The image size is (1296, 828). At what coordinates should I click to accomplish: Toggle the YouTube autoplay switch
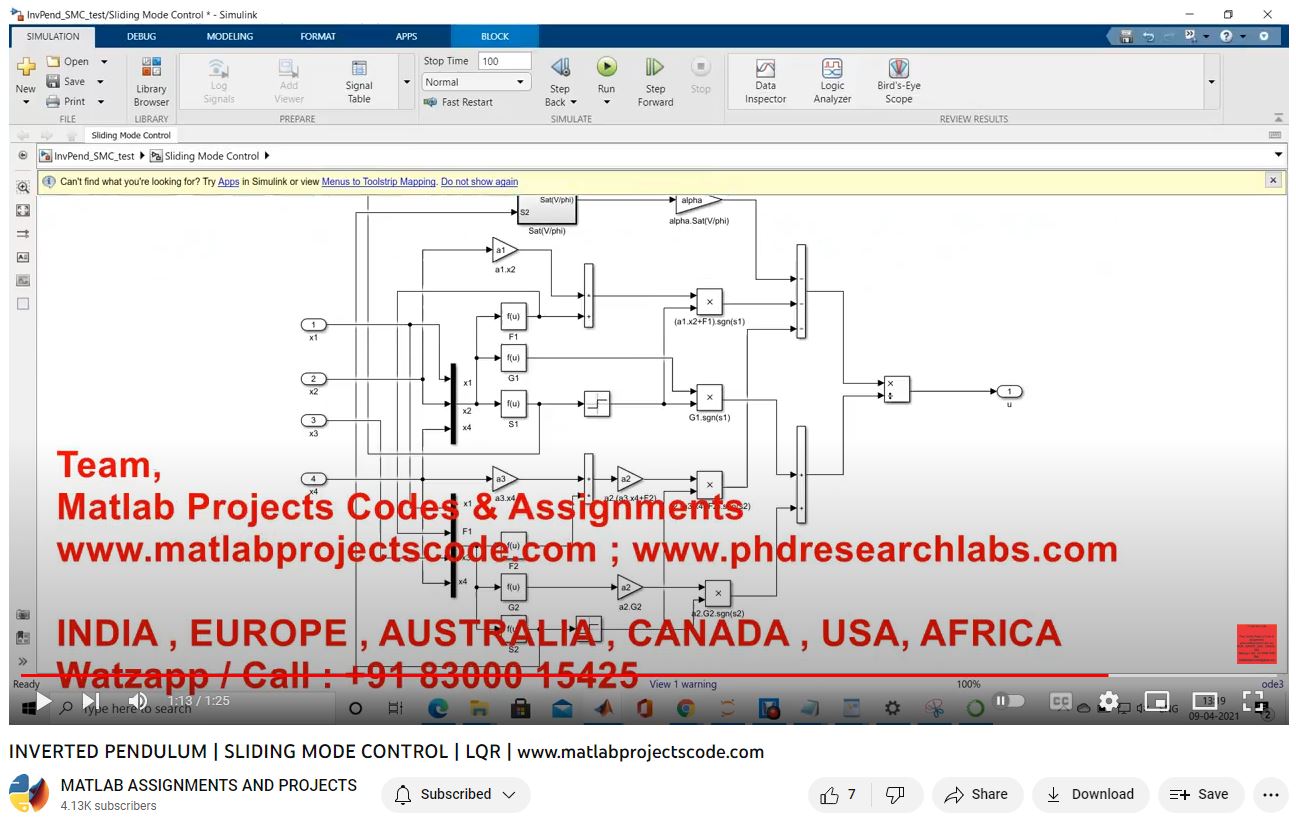pos(1010,701)
